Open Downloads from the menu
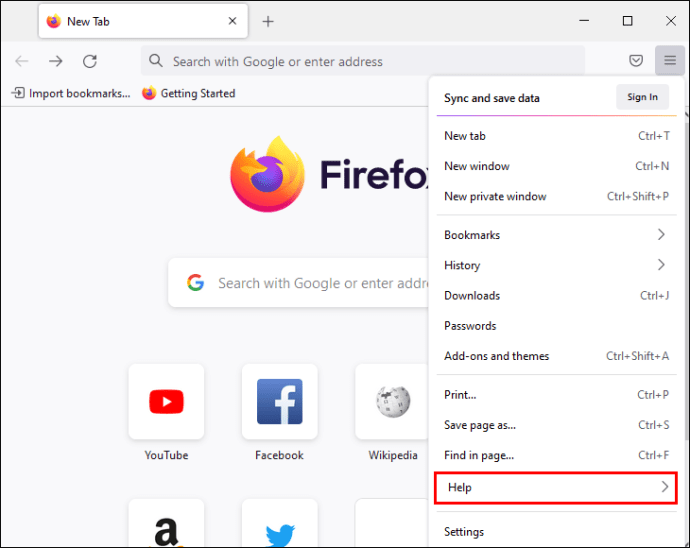This screenshot has height=548, width=690. 556,295
